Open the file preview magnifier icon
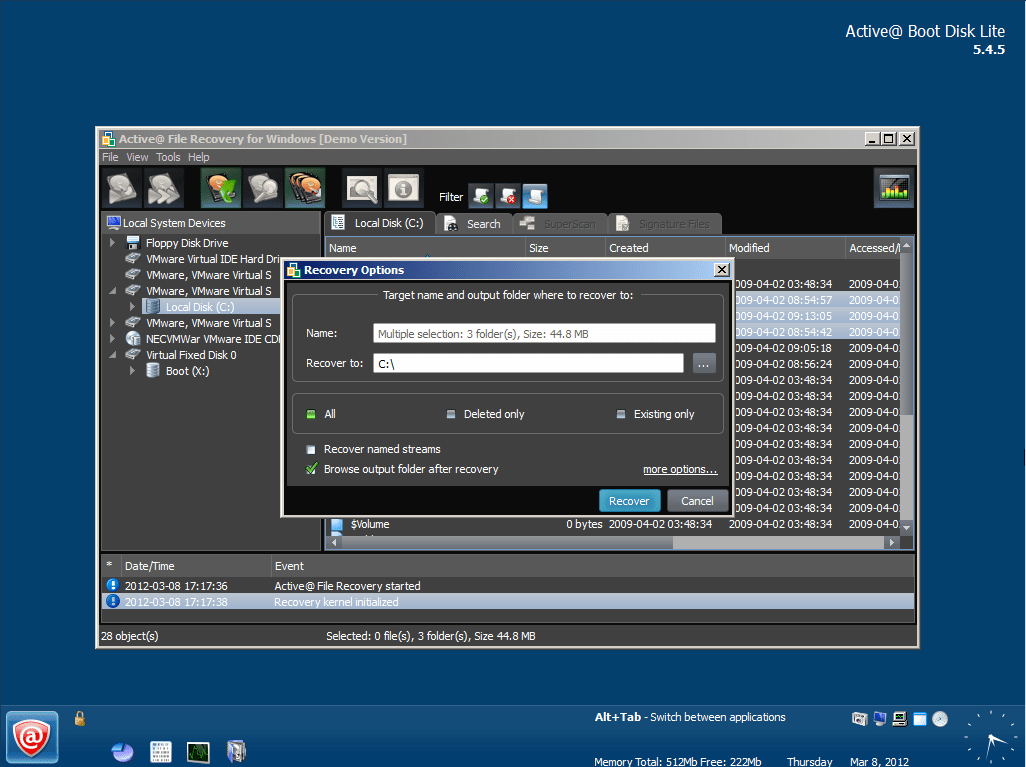This screenshot has width=1026, height=767. (361, 187)
